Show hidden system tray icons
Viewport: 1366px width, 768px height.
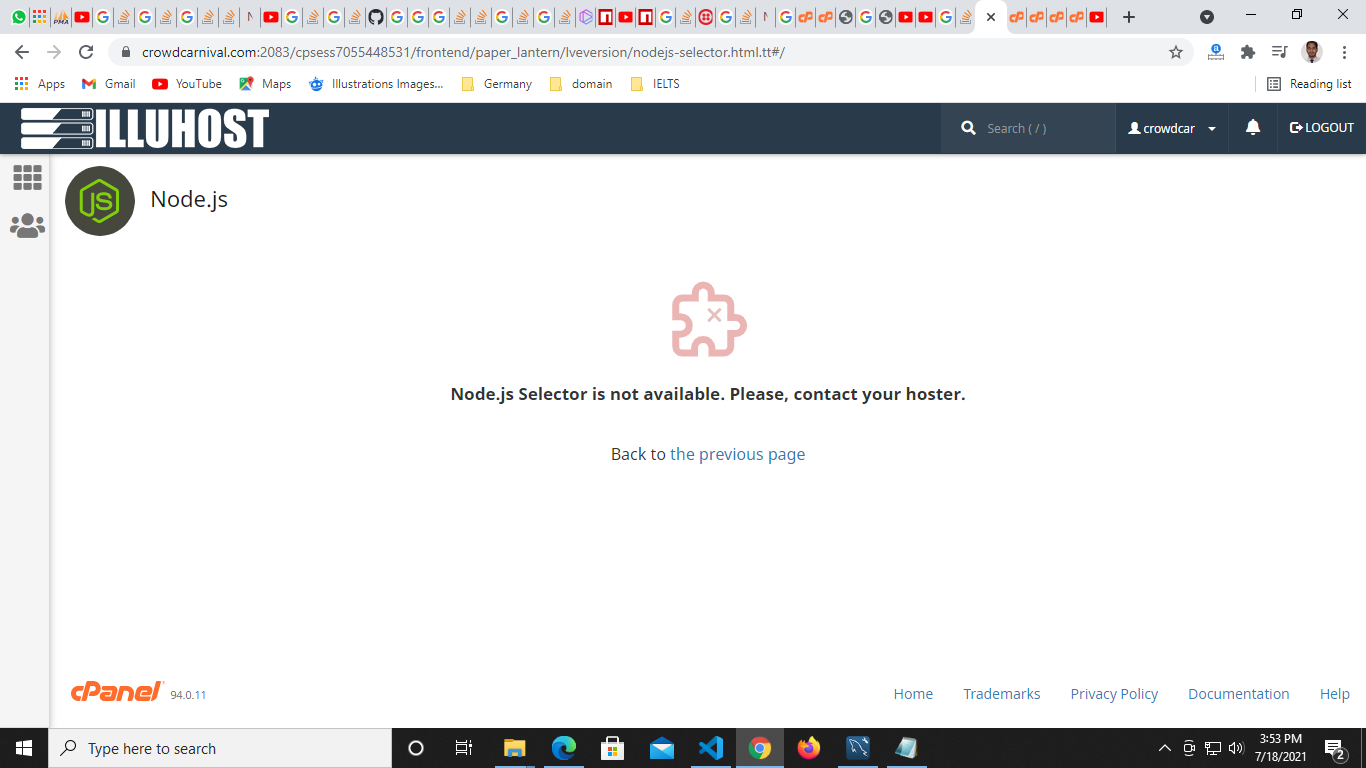click(x=1164, y=748)
